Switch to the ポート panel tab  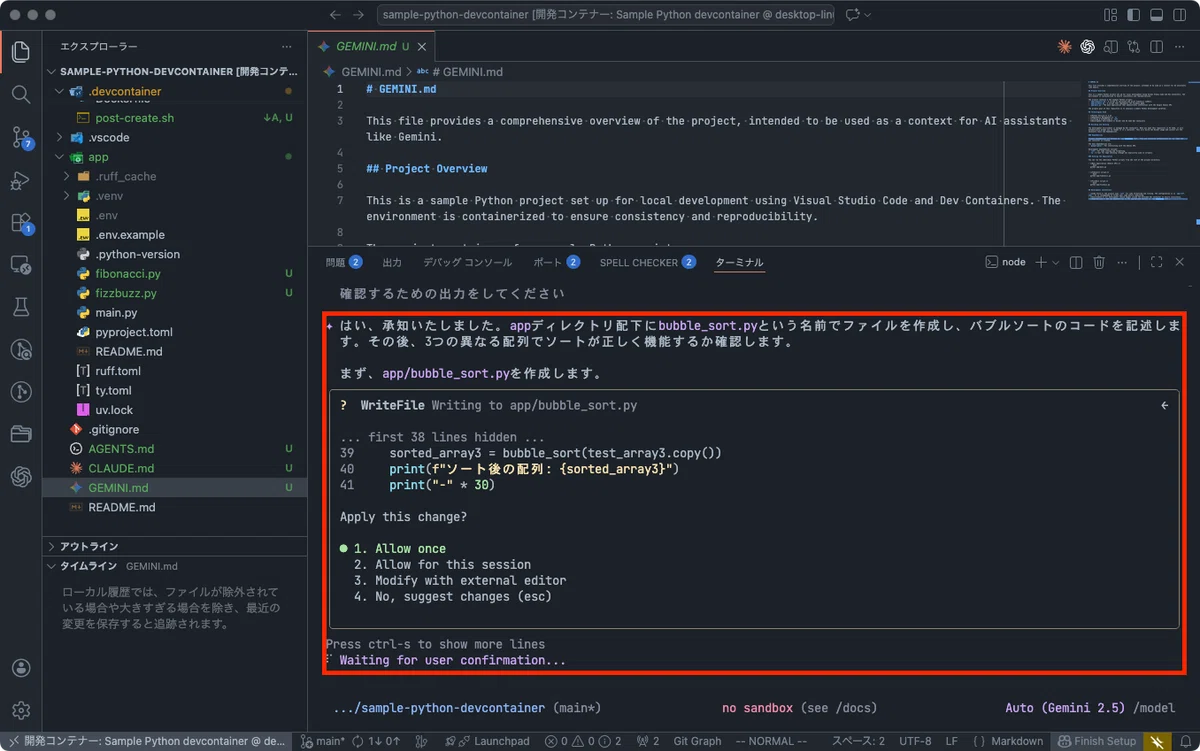pyautogui.click(x=556, y=262)
